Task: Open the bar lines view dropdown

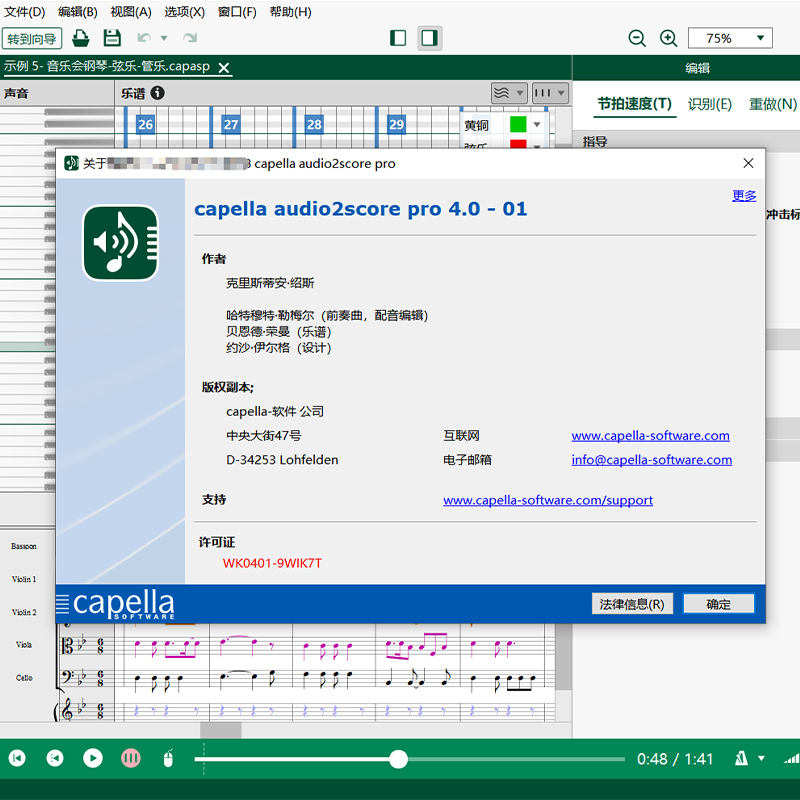Action: point(550,93)
